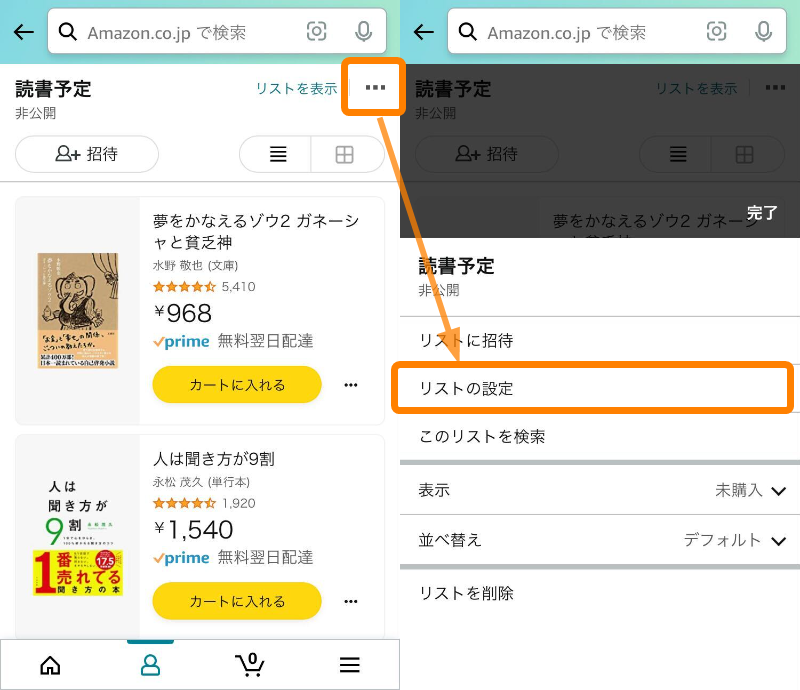Click the 読書予定 heading in the menu sheet

click(x=457, y=266)
